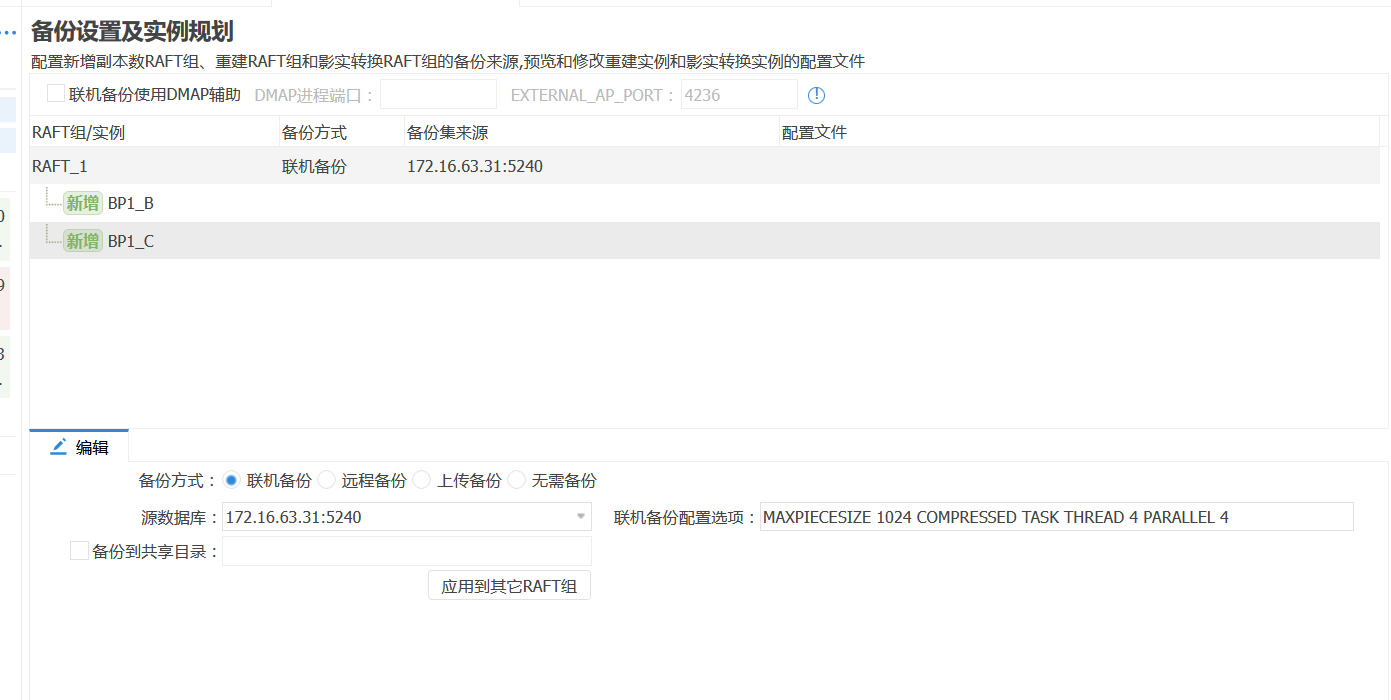Click the 备份方式 column header
Viewport: 1391px width, 700px height.
pos(342,132)
